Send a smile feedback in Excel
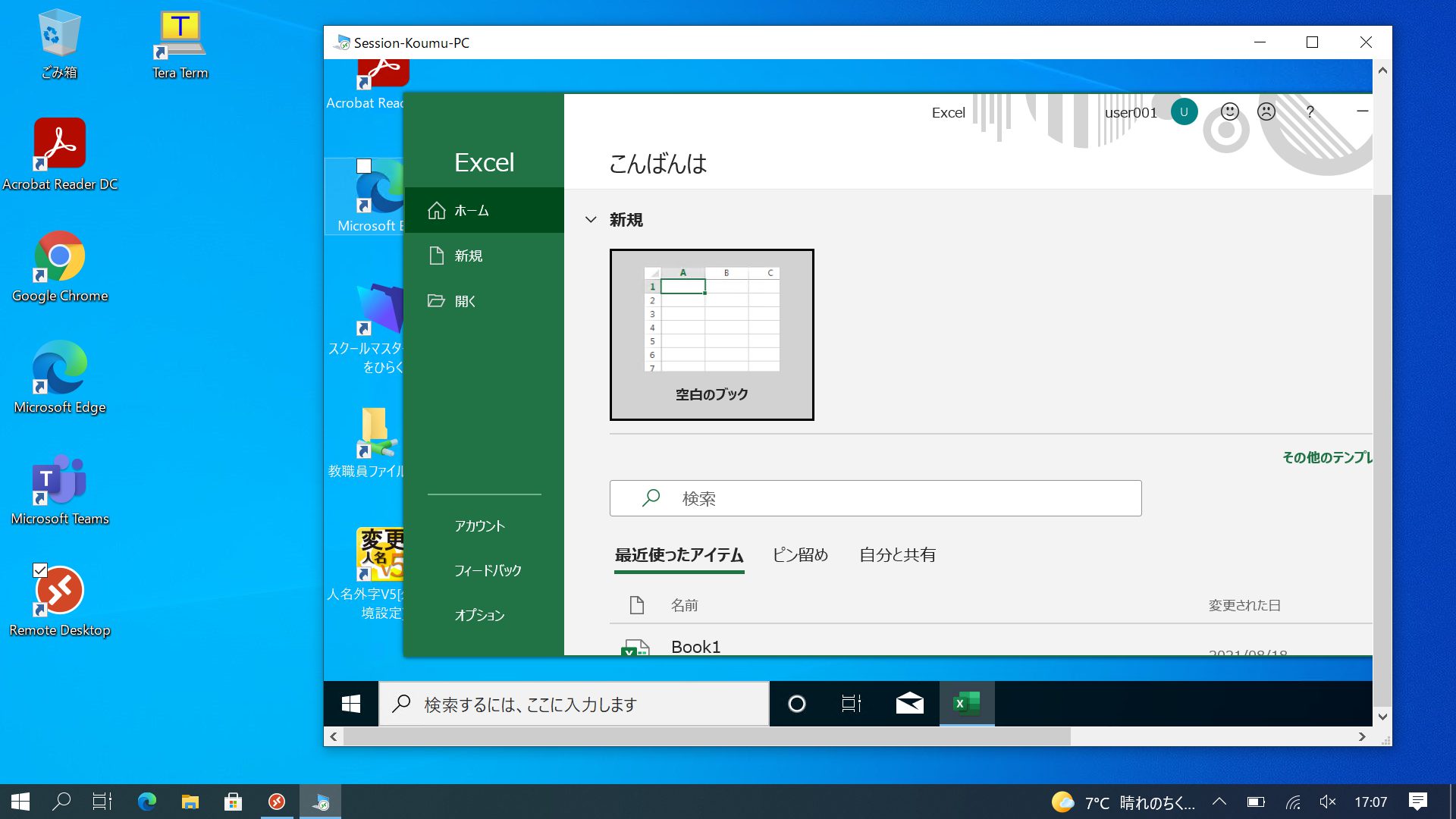The width and height of the screenshot is (1456, 819). point(1229,112)
